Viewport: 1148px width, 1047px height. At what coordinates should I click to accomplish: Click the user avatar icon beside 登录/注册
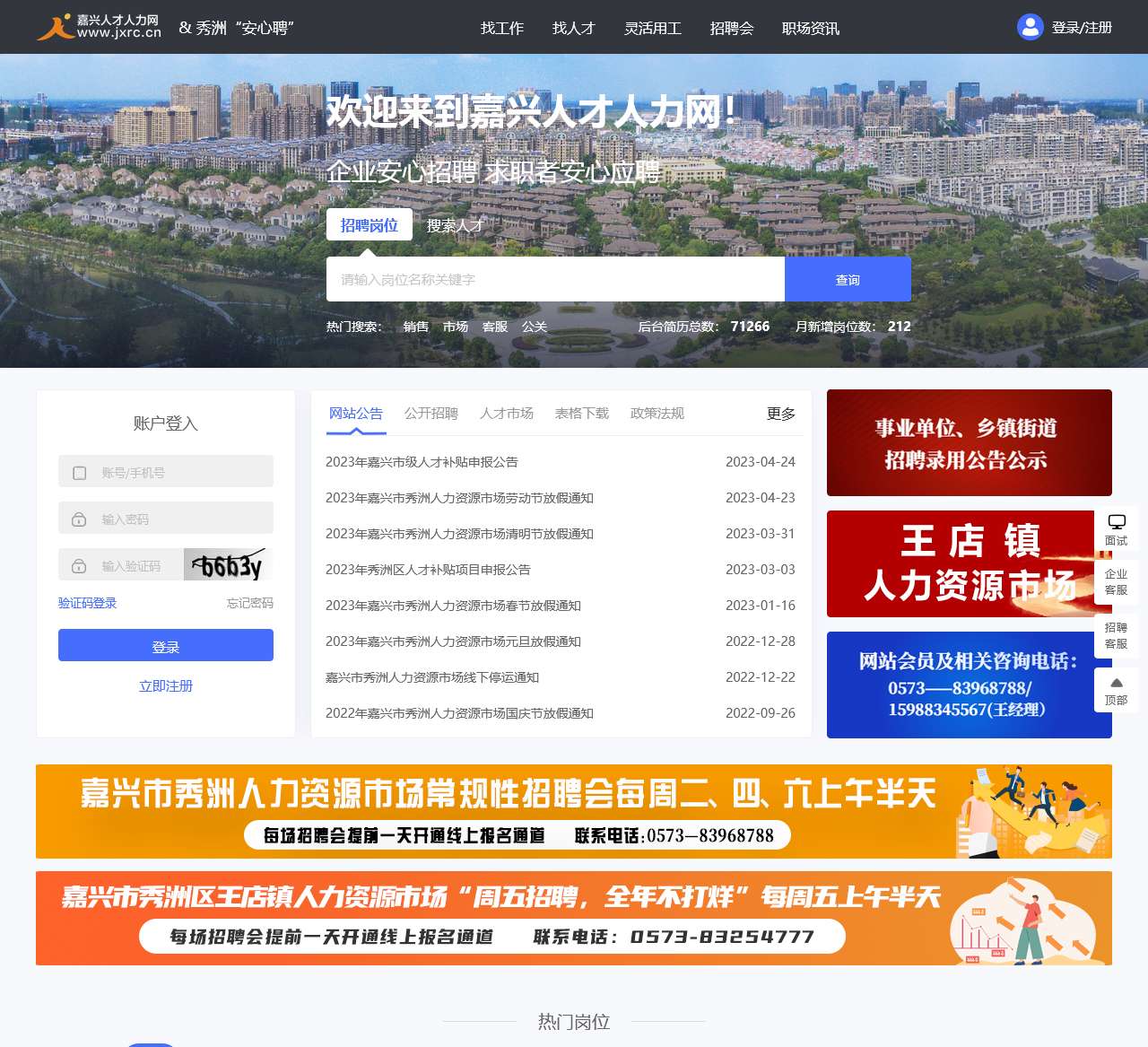pyautogui.click(x=1029, y=27)
